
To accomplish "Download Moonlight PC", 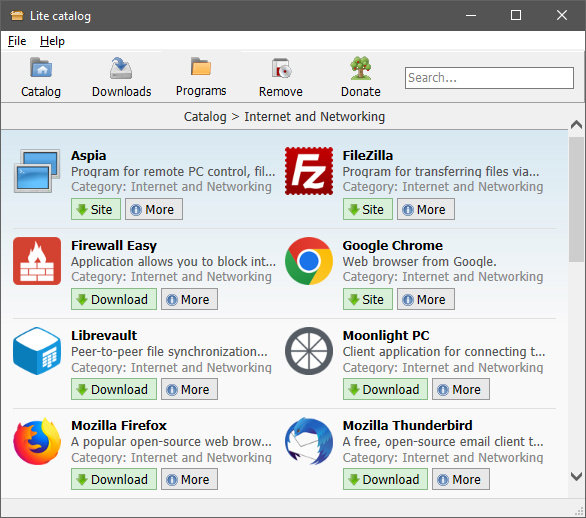I will (x=385, y=389).
